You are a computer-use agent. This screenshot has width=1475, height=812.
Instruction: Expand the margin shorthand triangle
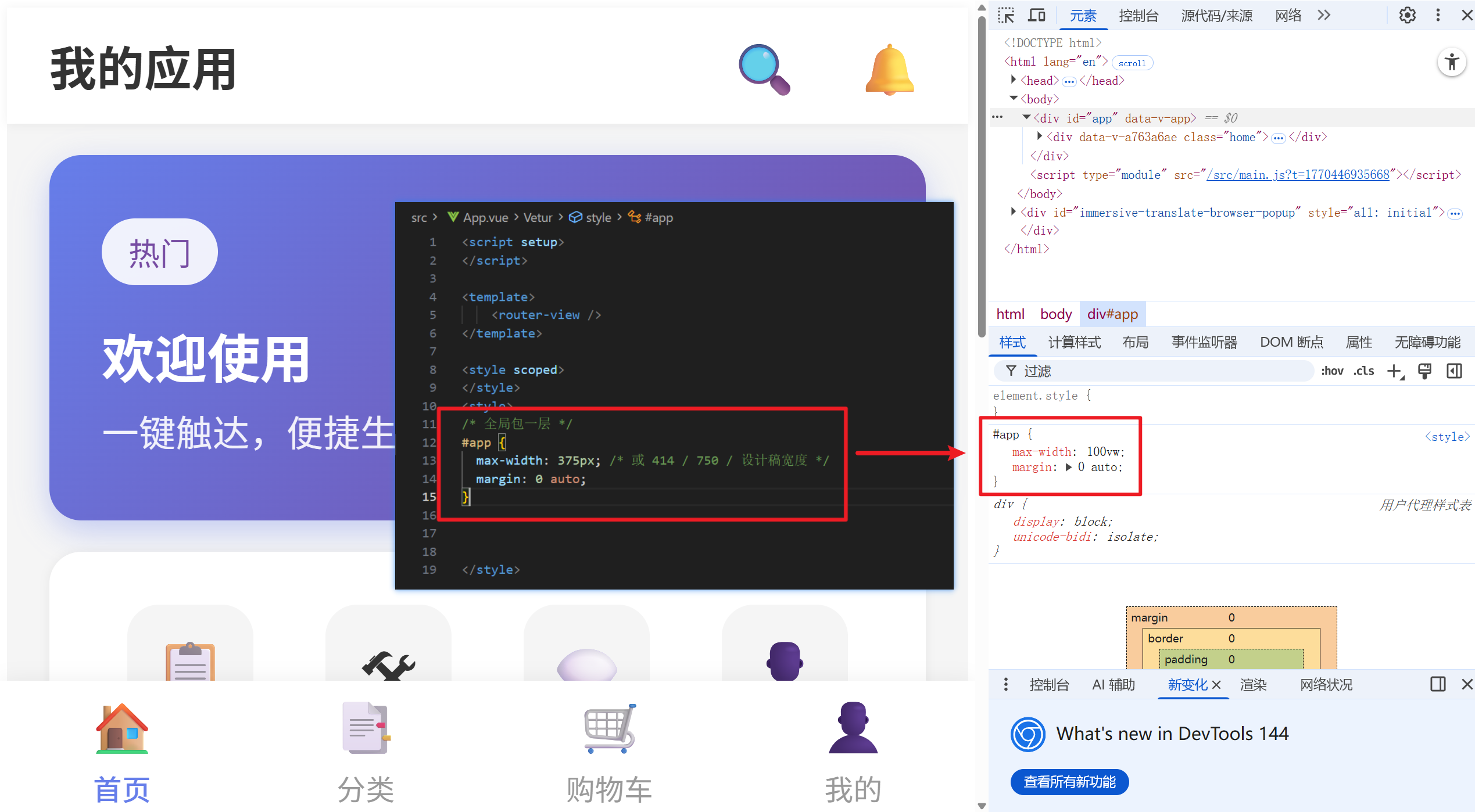coord(1068,468)
